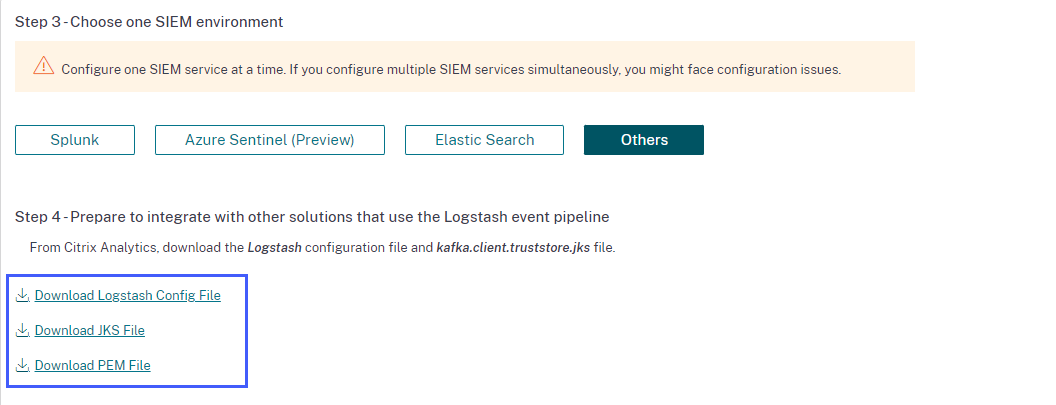The height and width of the screenshot is (405, 1056).
Task: Open the Download PEM File link
Action: [92, 365]
